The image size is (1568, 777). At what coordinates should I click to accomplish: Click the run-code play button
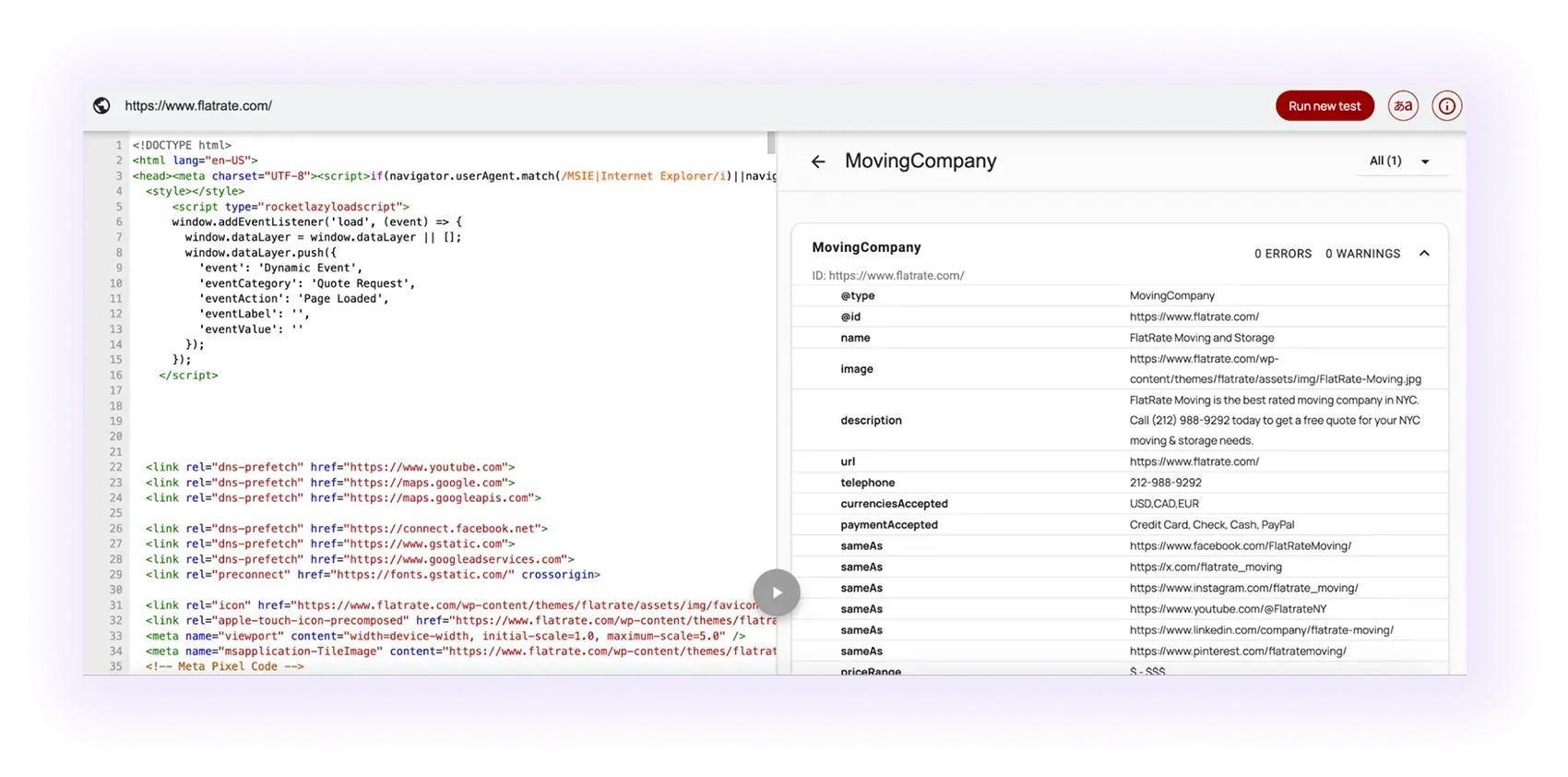(777, 592)
